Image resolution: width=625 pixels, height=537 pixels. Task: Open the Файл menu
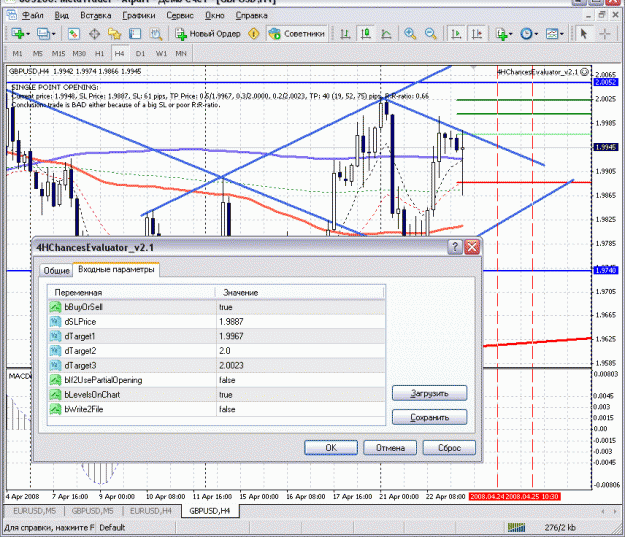33,16
